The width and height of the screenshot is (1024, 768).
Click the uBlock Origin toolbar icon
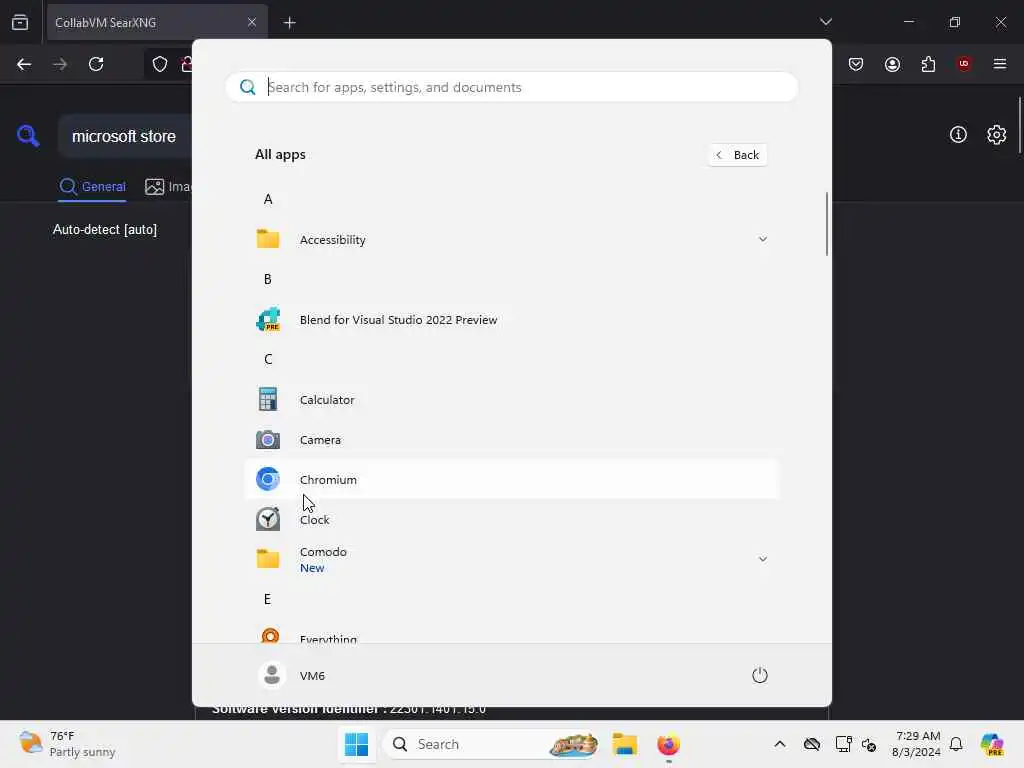[x=964, y=64]
